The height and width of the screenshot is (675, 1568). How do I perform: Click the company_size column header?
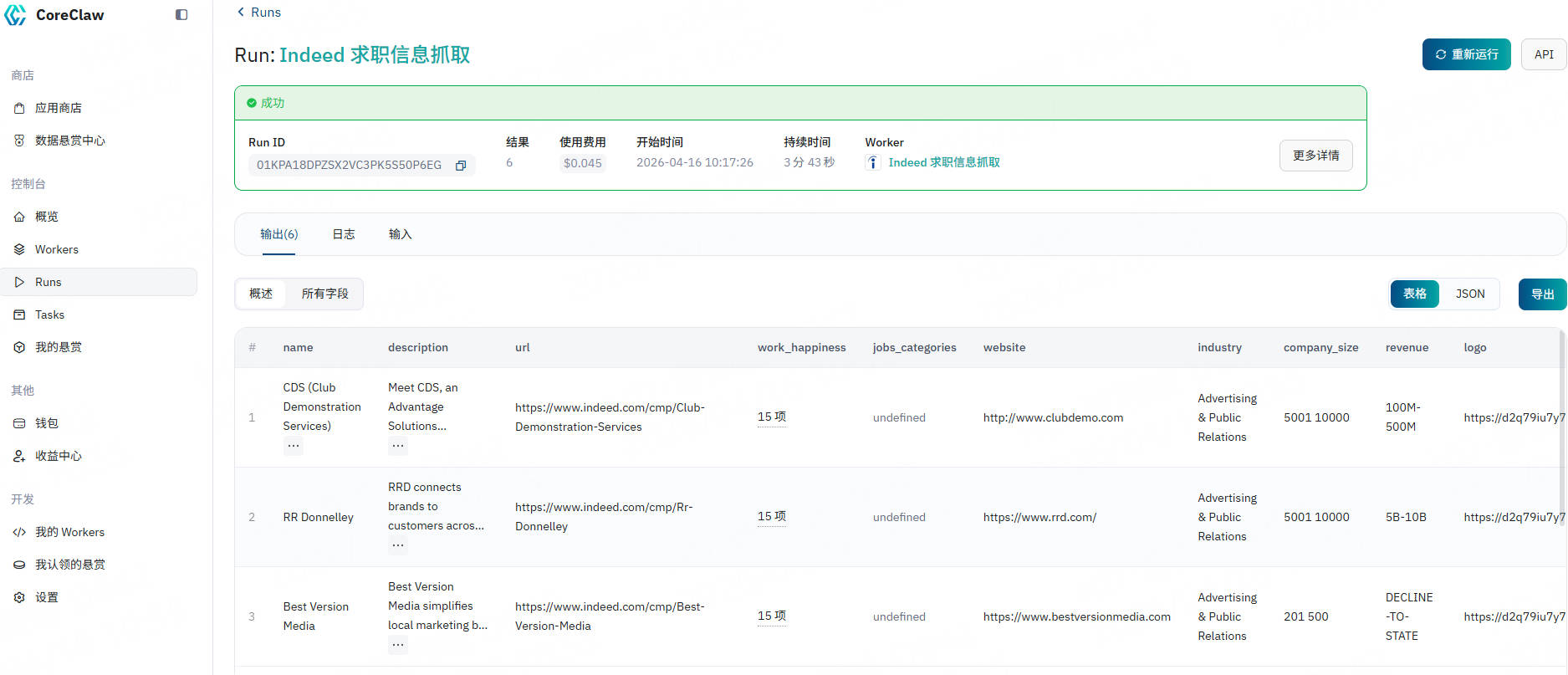(x=1320, y=347)
